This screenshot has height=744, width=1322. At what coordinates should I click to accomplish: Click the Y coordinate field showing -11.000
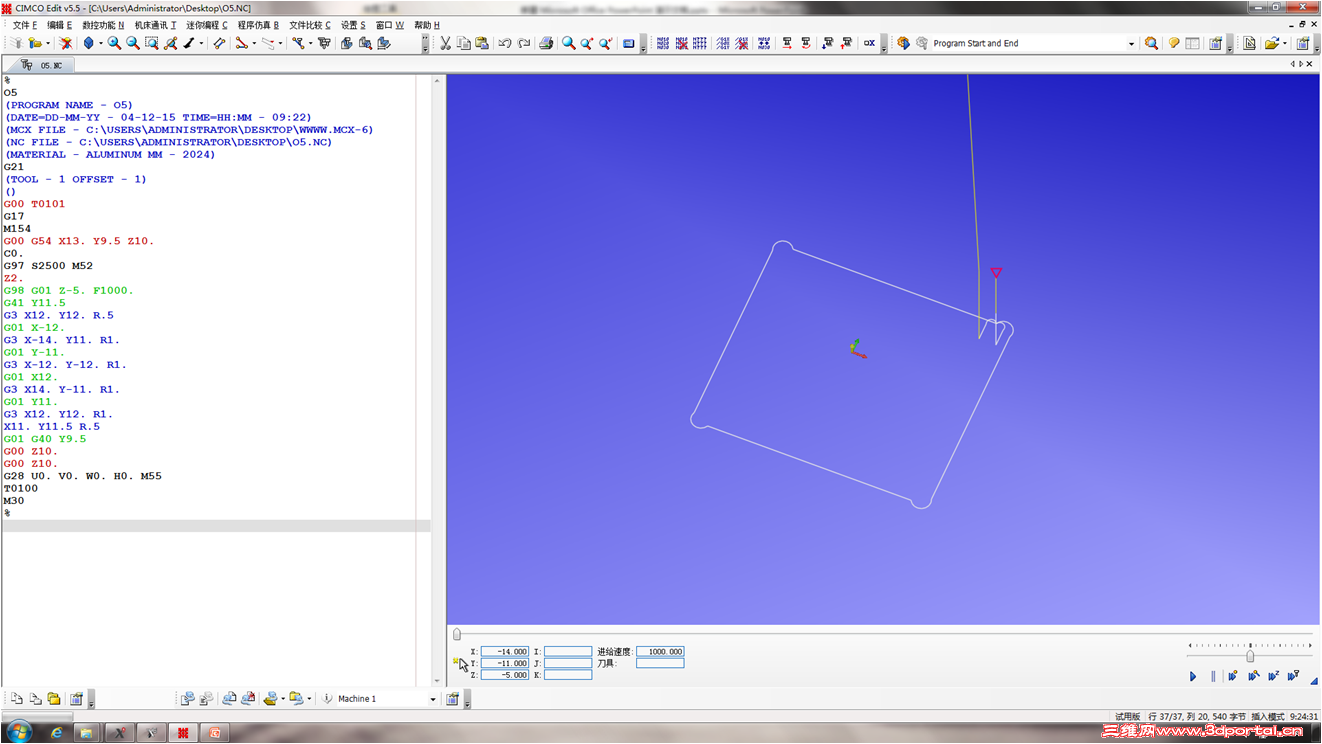(x=505, y=663)
